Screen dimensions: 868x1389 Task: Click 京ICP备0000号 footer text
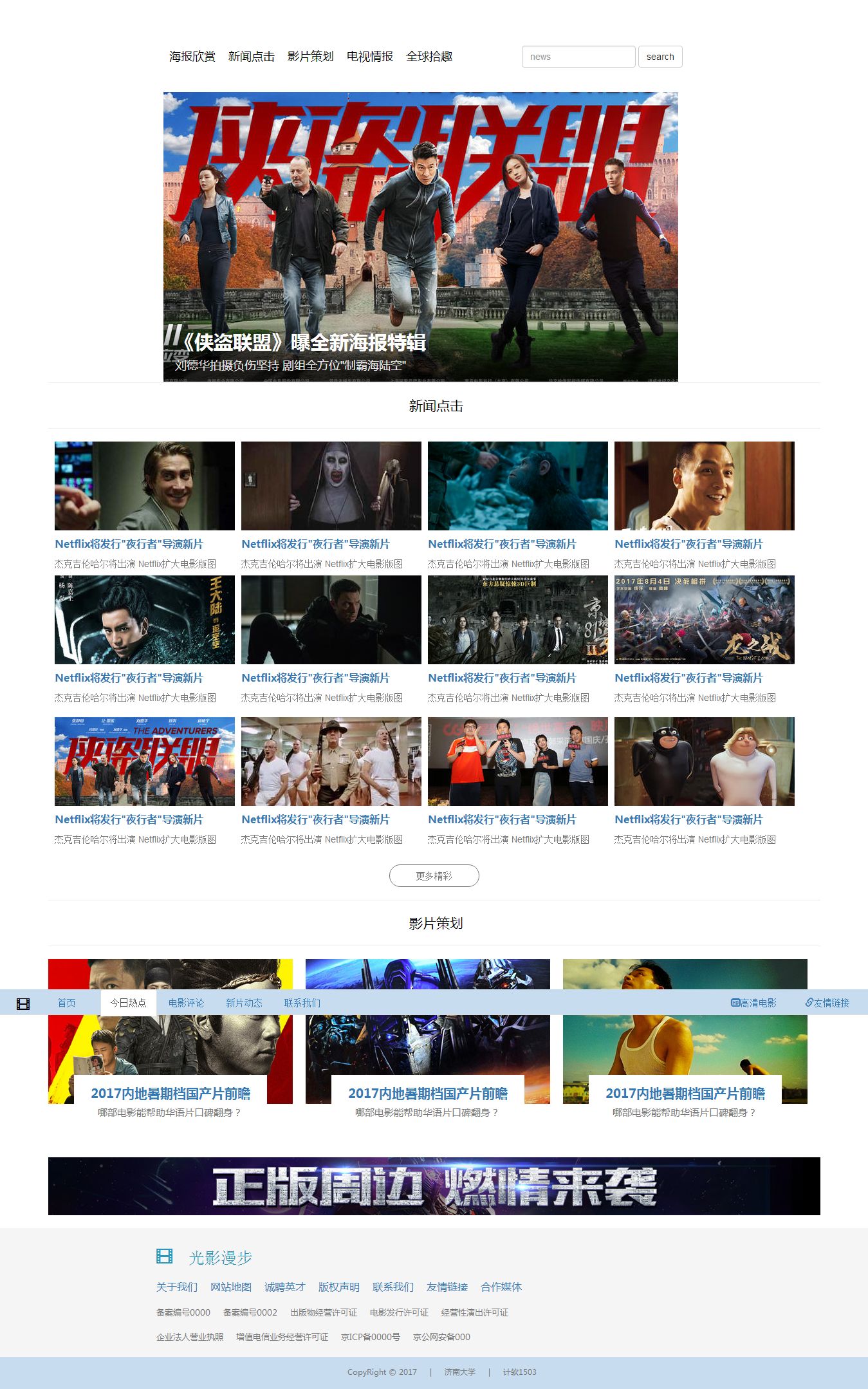(371, 1337)
